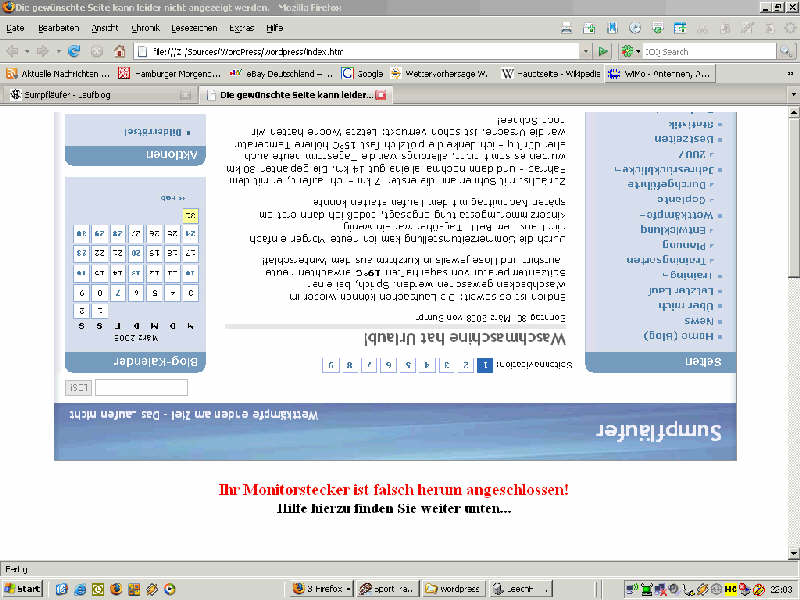The width and height of the screenshot is (800, 600).
Task: Click the Print icon in the toolbar
Action: (566, 28)
